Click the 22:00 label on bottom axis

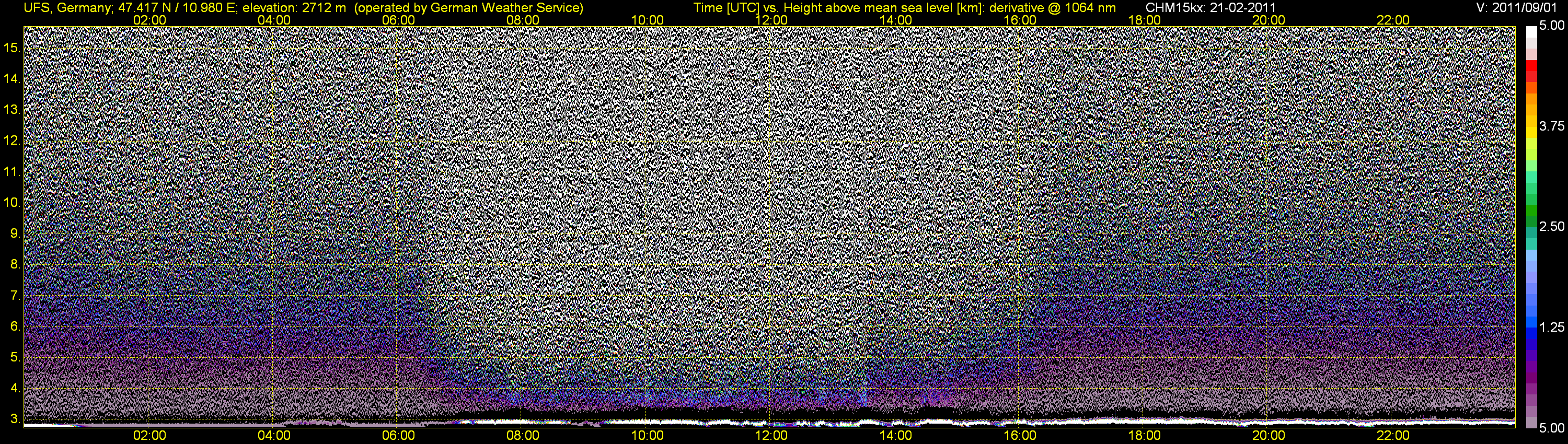(x=1393, y=436)
